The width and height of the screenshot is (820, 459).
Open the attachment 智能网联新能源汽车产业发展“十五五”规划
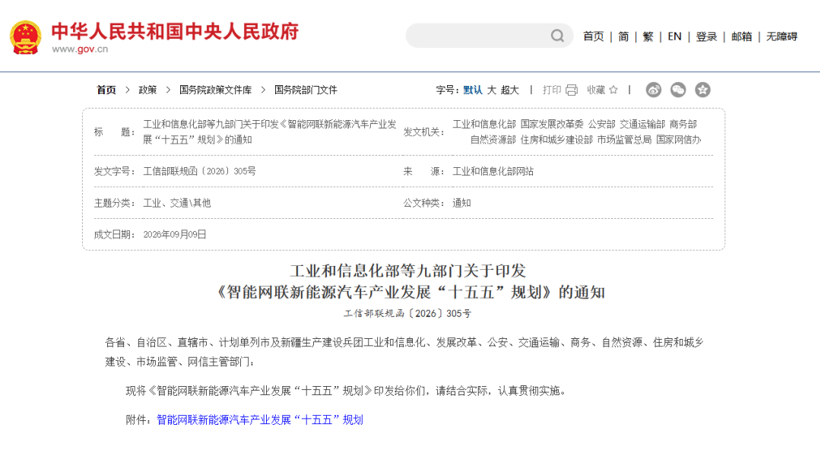tap(260, 420)
